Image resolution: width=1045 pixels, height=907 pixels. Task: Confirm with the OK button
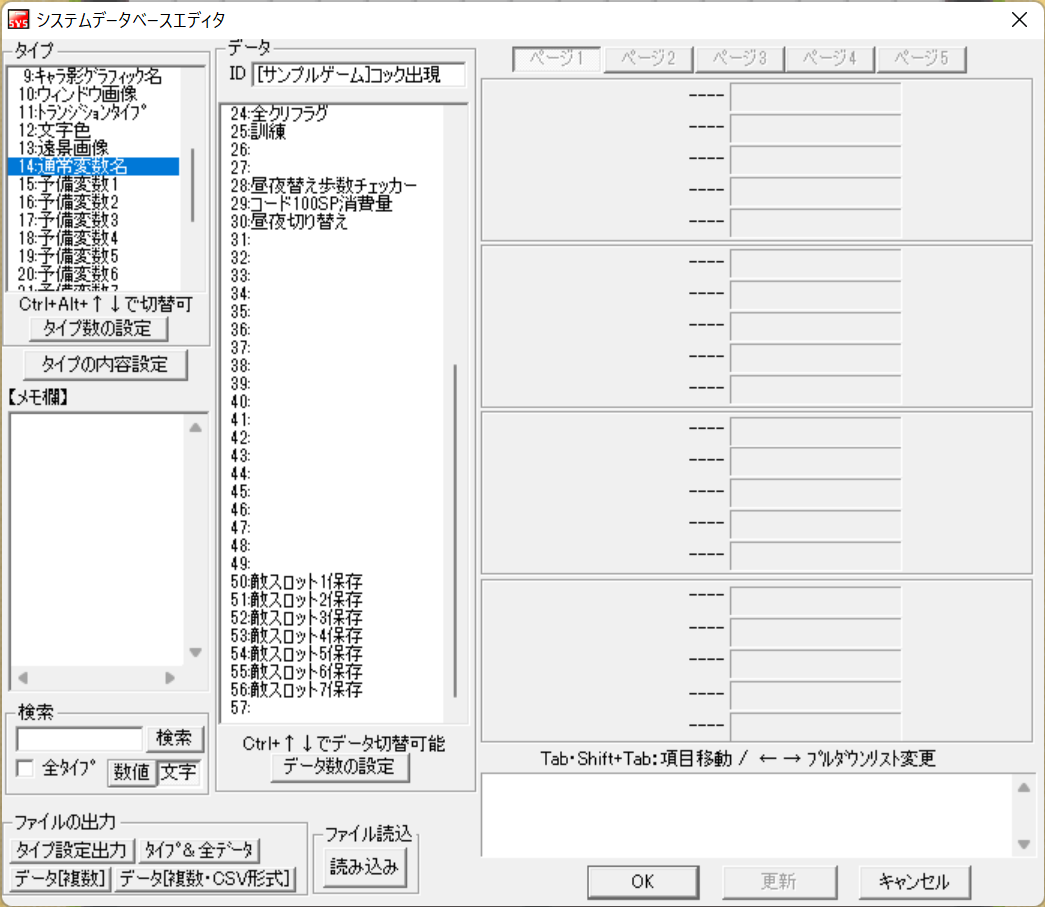pos(643,882)
